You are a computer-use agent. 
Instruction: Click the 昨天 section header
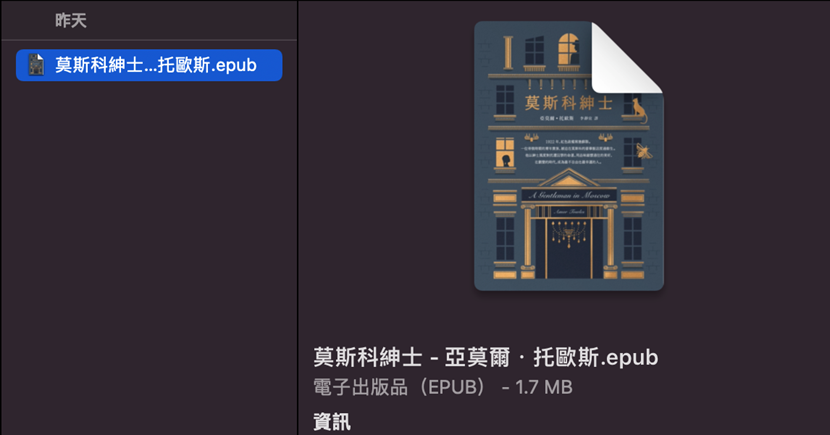tap(70, 21)
